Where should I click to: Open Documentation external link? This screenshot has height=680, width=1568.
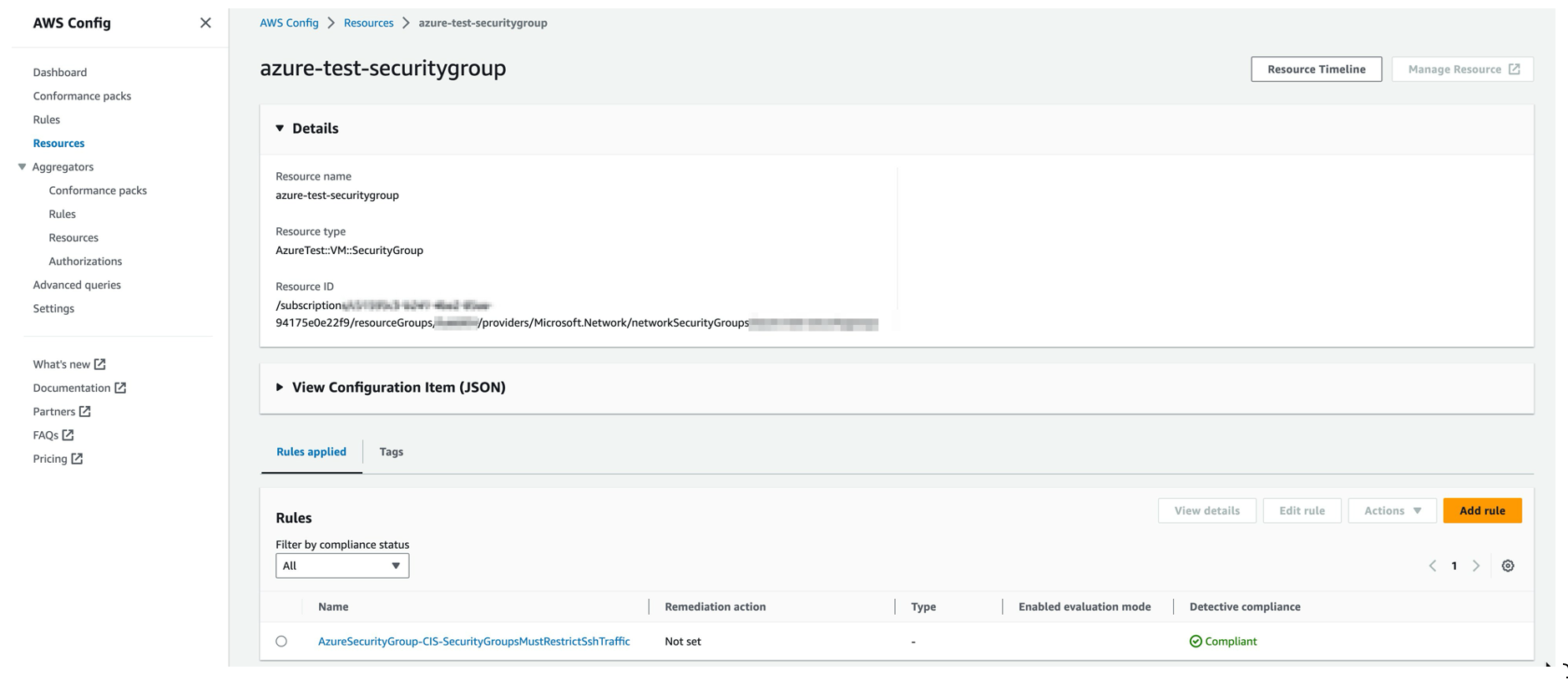coord(79,388)
